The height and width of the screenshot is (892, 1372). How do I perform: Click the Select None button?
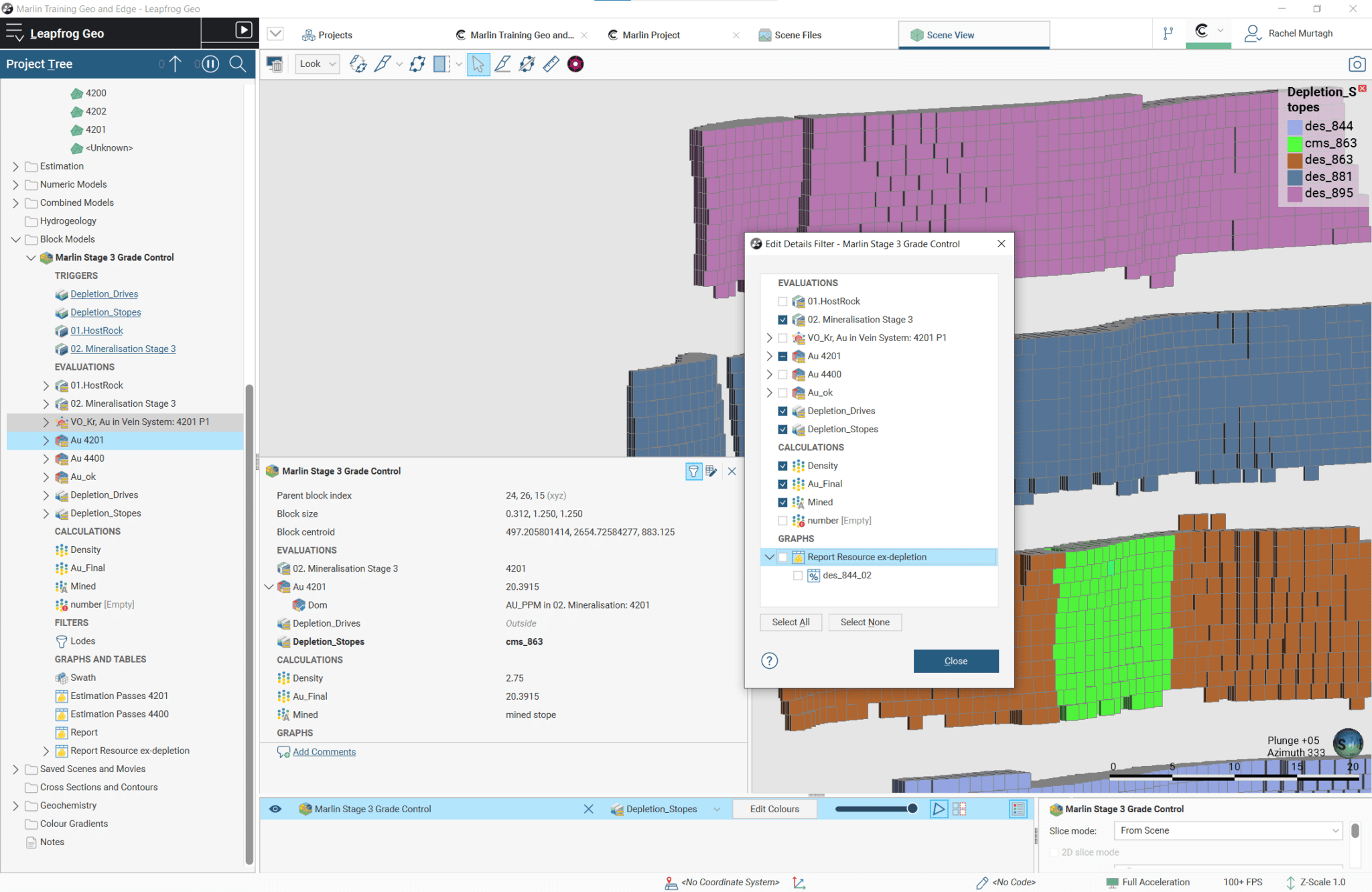click(x=865, y=622)
